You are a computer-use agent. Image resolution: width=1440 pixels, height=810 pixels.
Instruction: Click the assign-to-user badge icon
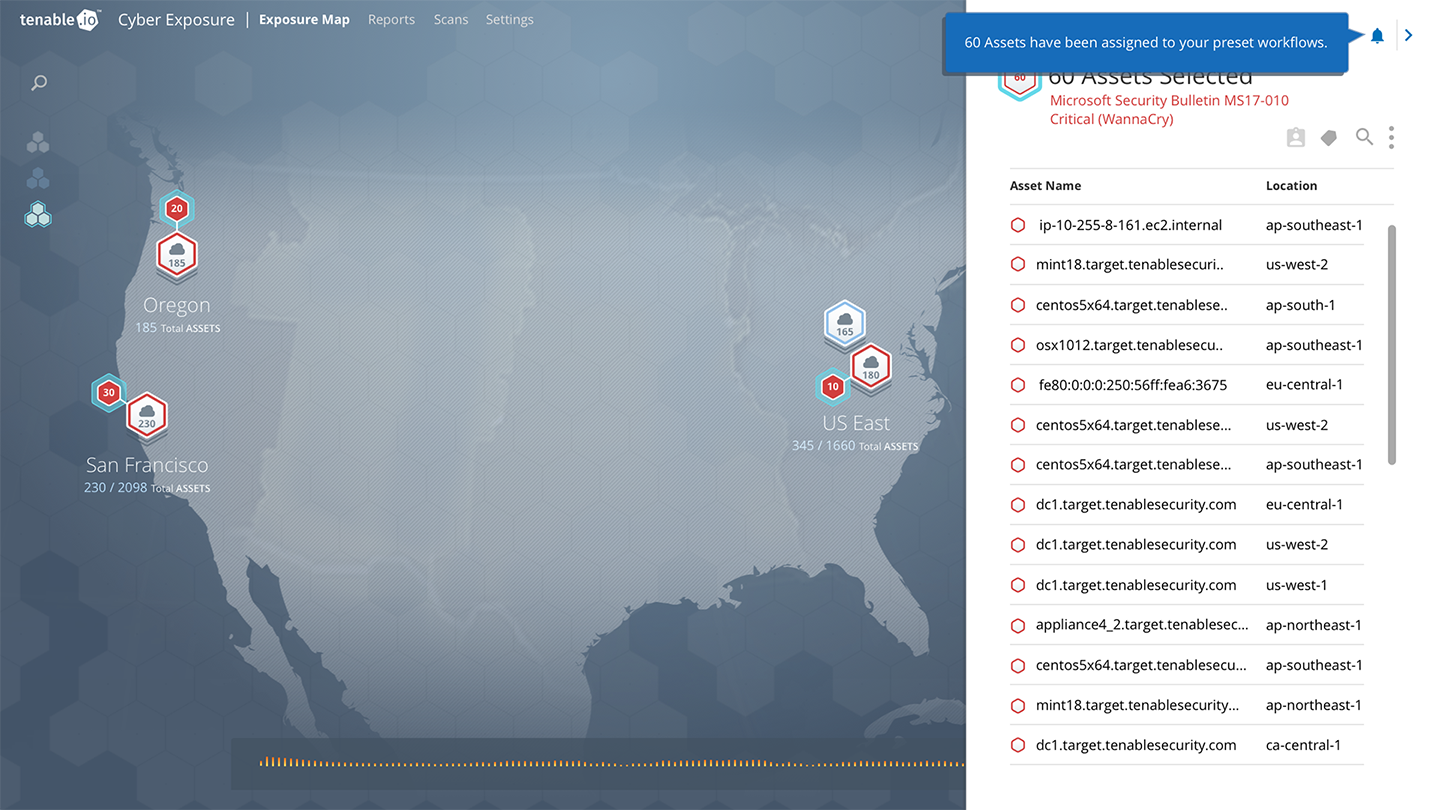1296,138
